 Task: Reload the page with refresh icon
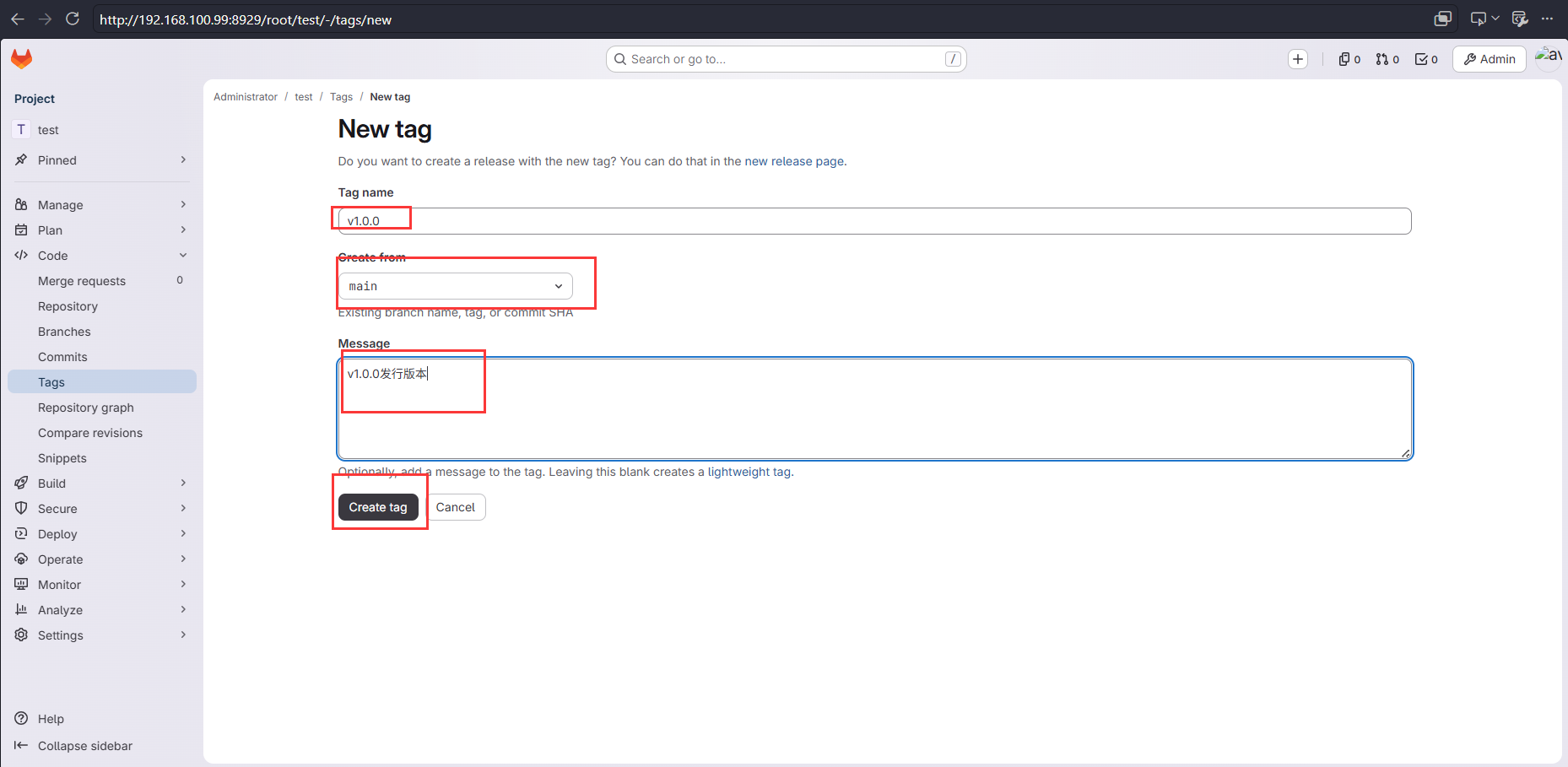tap(73, 19)
